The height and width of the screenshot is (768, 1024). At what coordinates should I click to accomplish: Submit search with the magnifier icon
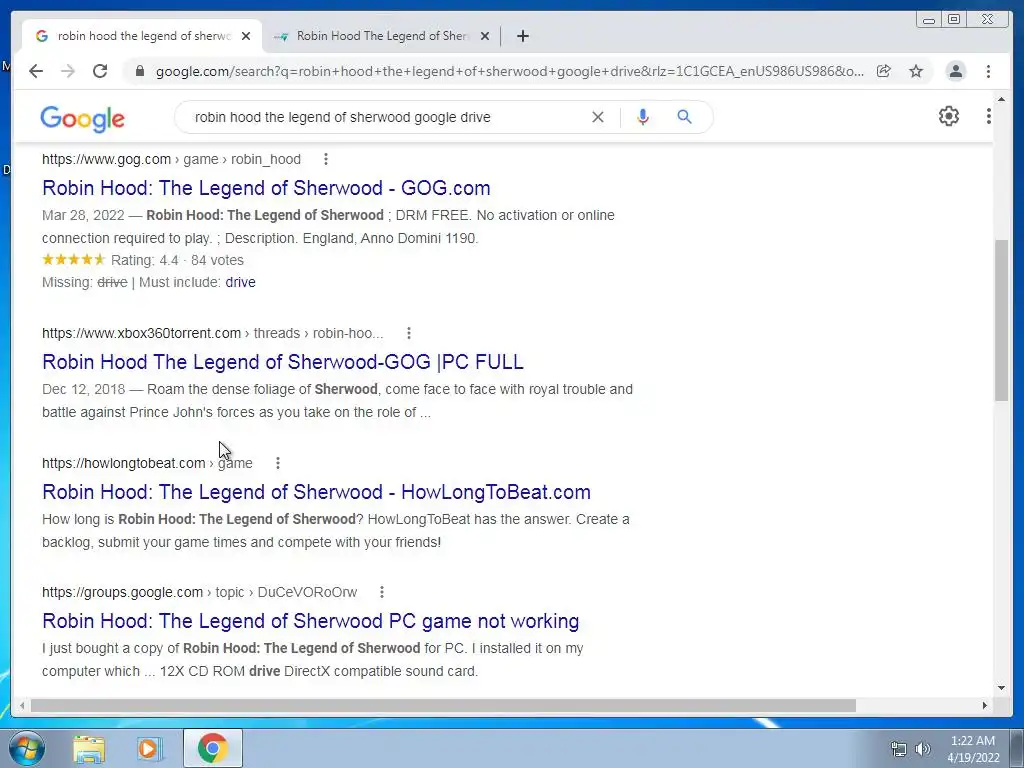(684, 117)
